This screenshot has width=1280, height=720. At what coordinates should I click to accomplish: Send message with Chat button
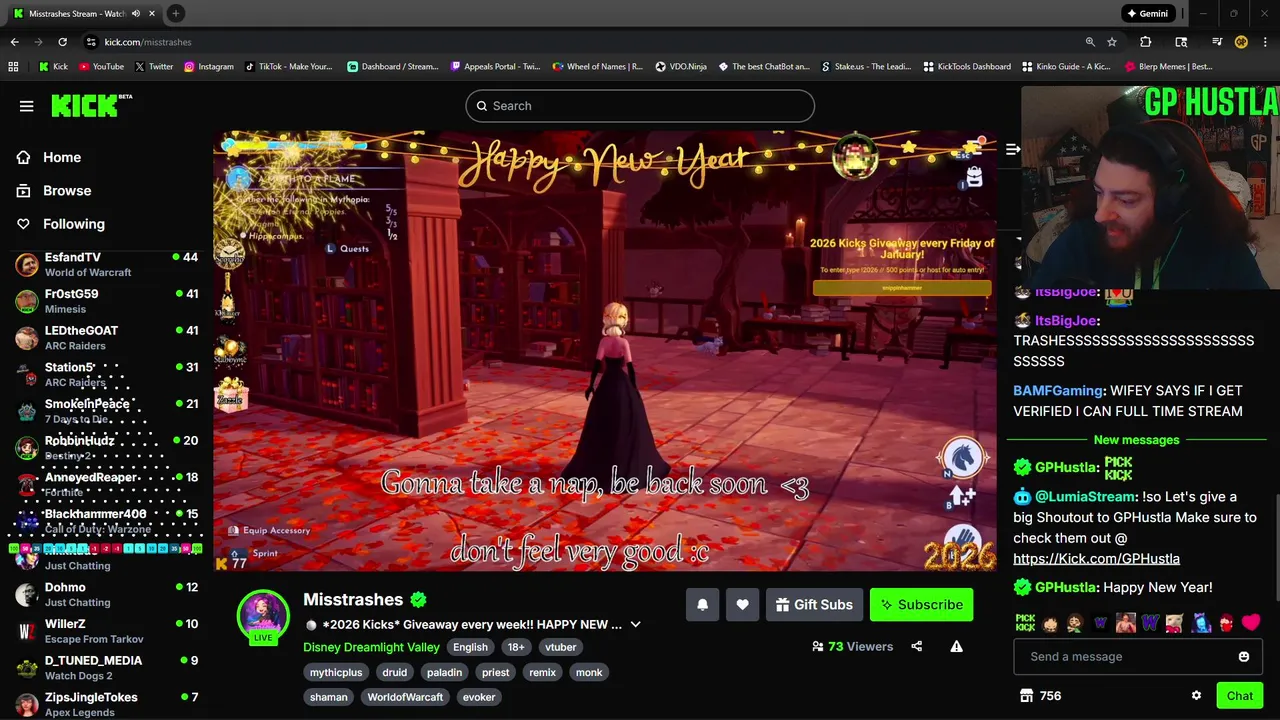click(x=1240, y=696)
